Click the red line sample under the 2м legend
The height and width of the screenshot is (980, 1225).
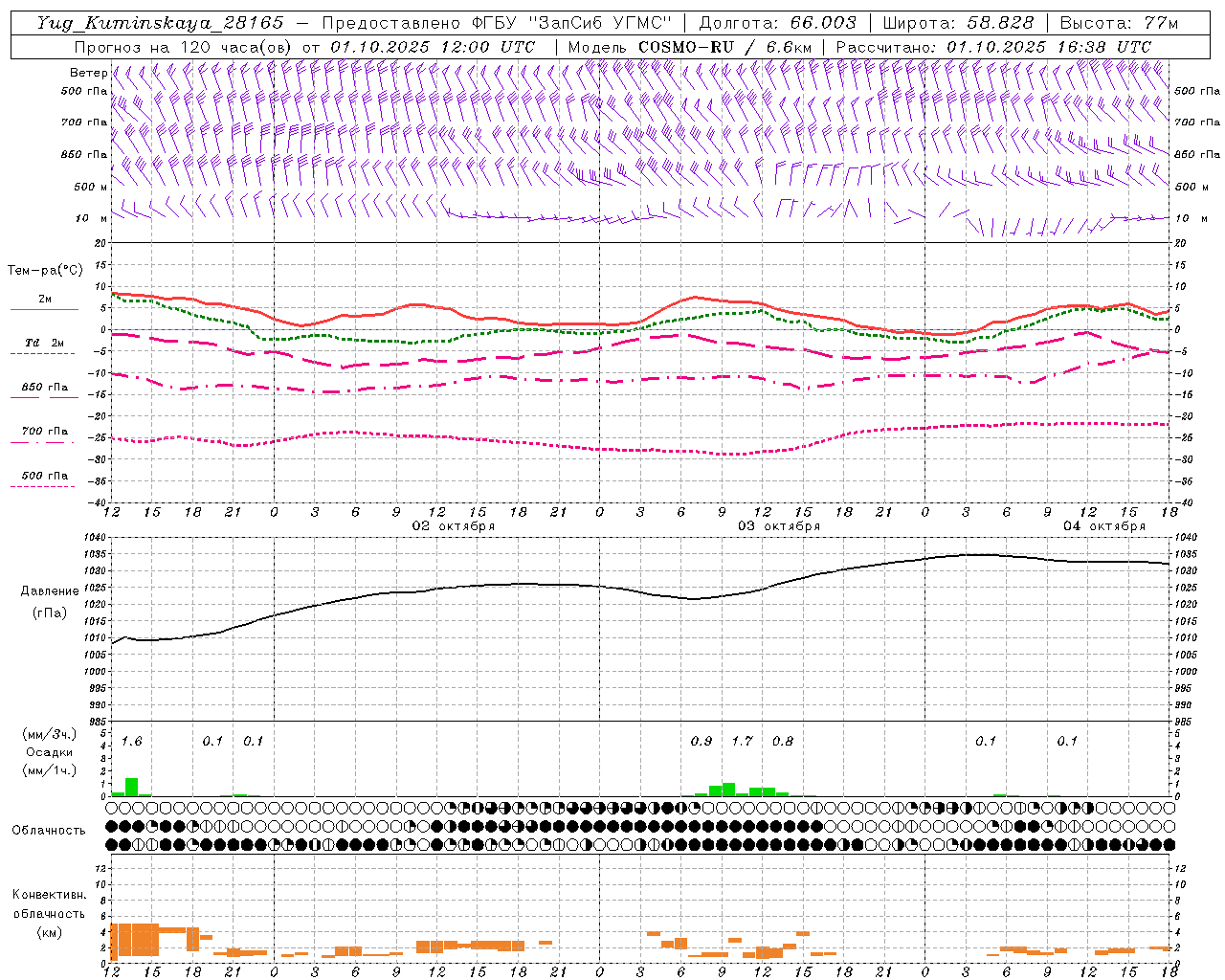[x=44, y=309]
